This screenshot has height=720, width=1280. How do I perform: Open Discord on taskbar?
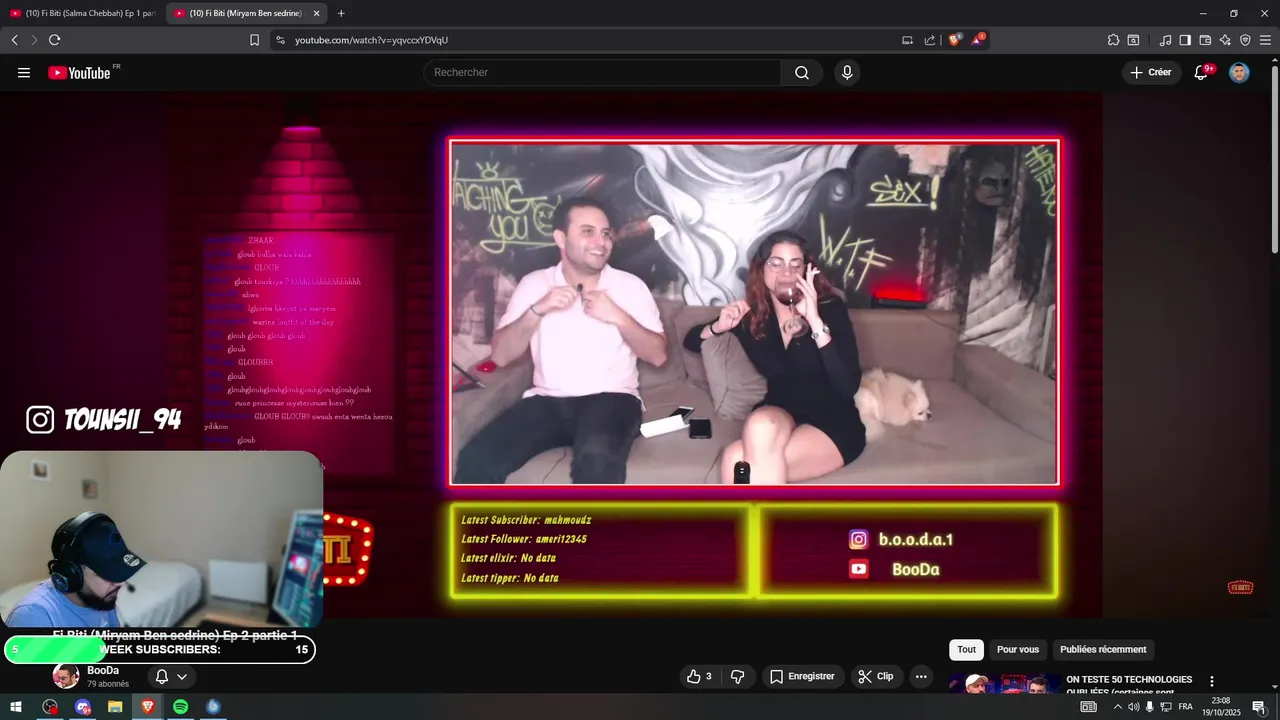83,707
